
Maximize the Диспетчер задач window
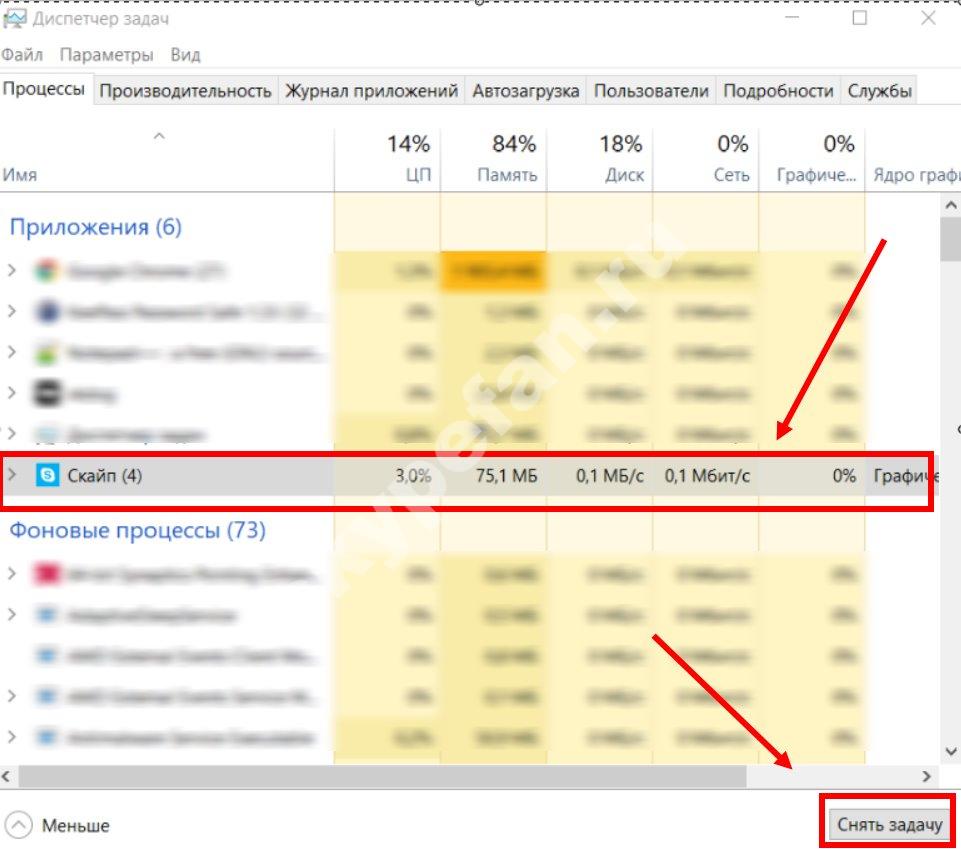tap(860, 18)
